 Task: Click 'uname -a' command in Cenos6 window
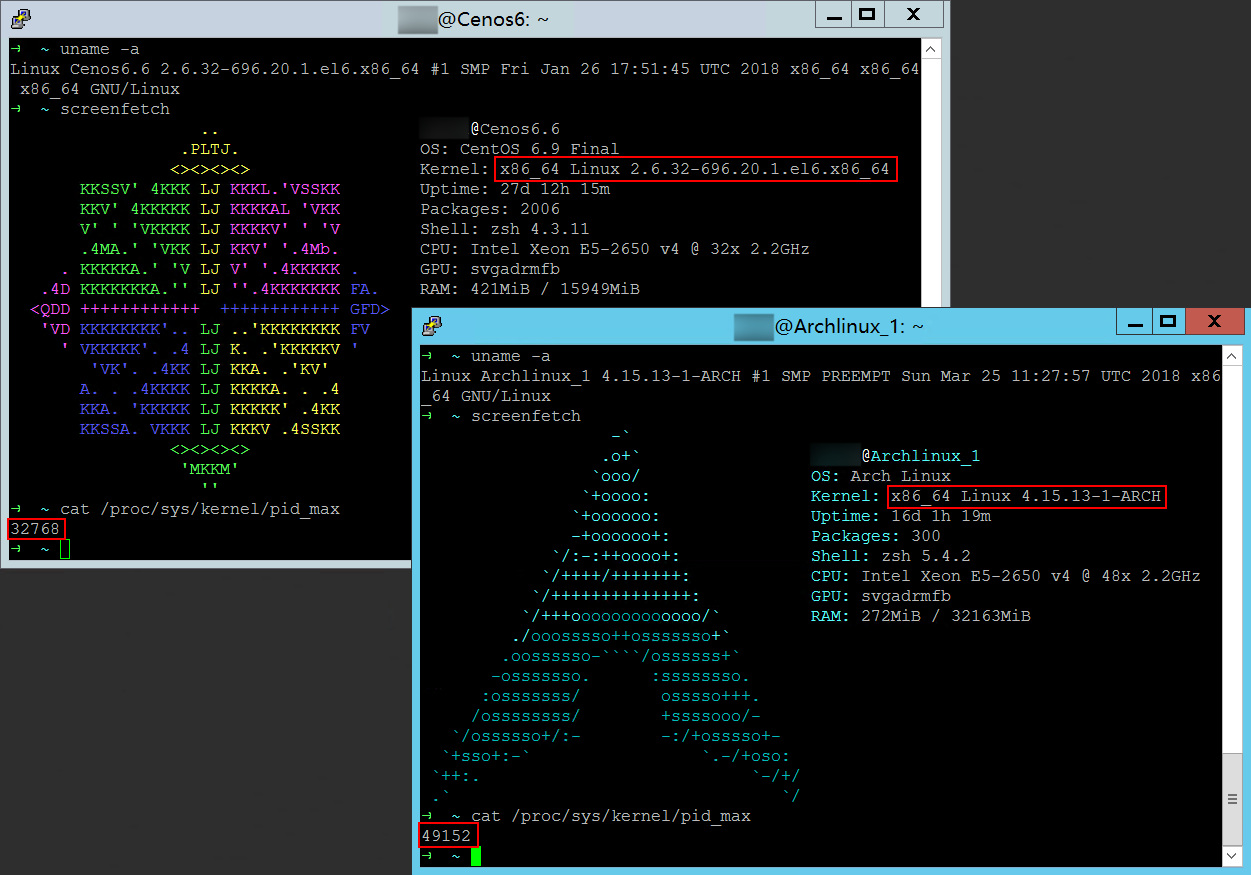click(100, 49)
